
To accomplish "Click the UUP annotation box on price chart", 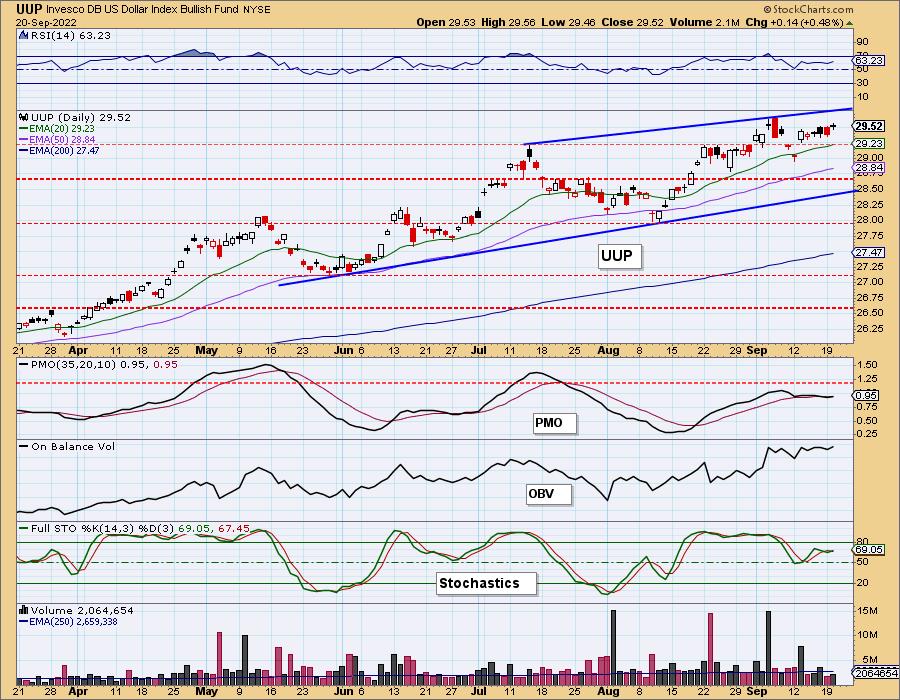I will 618,256.
